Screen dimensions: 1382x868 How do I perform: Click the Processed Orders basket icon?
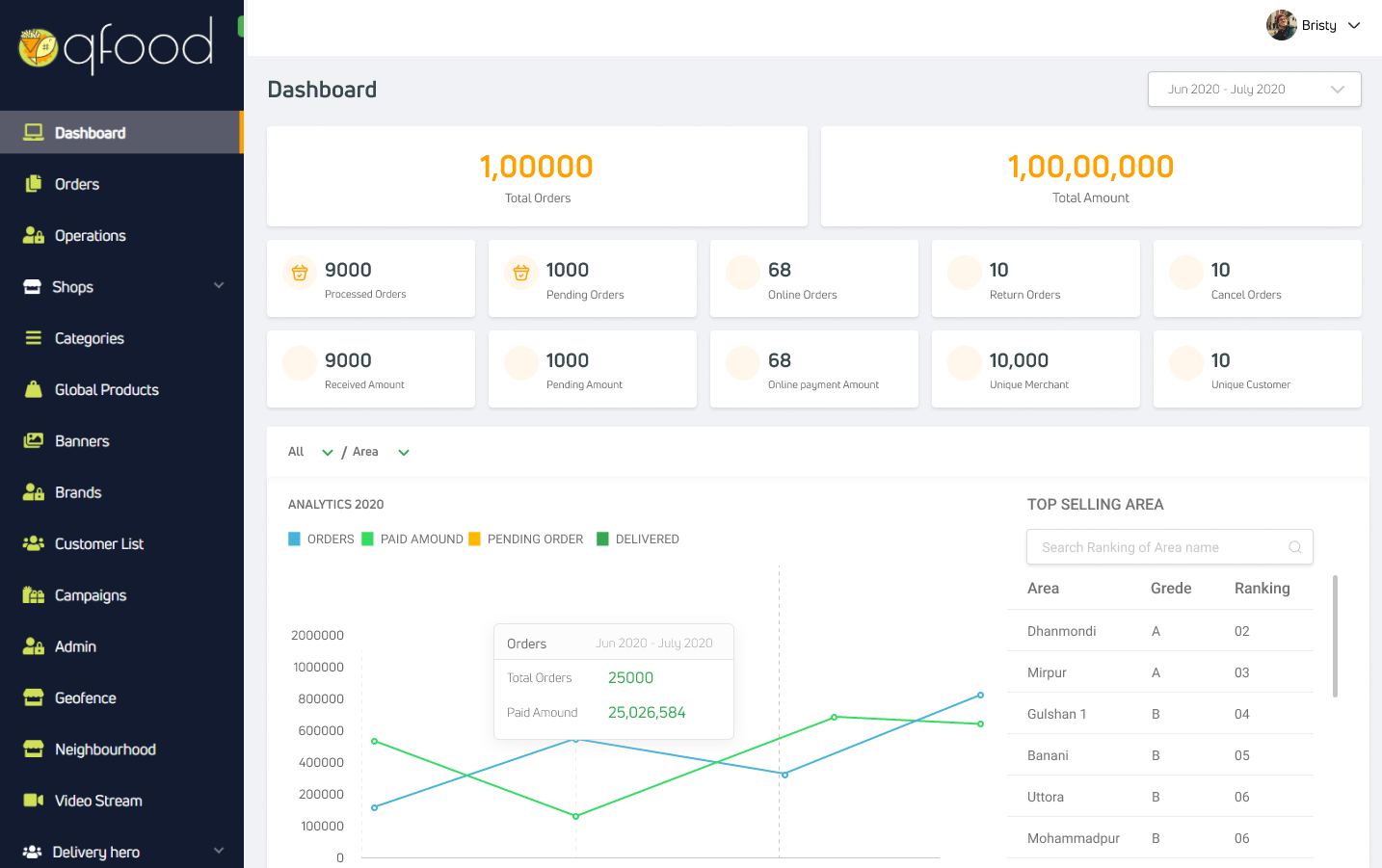coord(300,273)
